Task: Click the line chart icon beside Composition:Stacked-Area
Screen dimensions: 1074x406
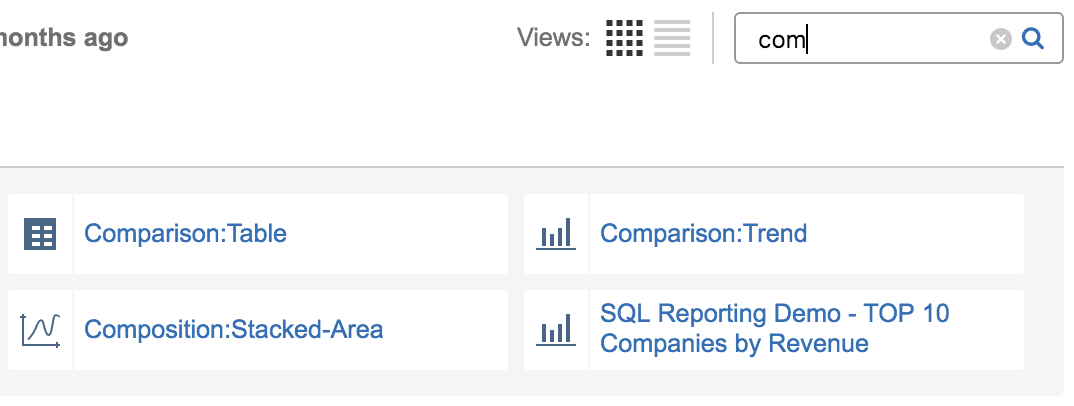Action: pos(40,330)
